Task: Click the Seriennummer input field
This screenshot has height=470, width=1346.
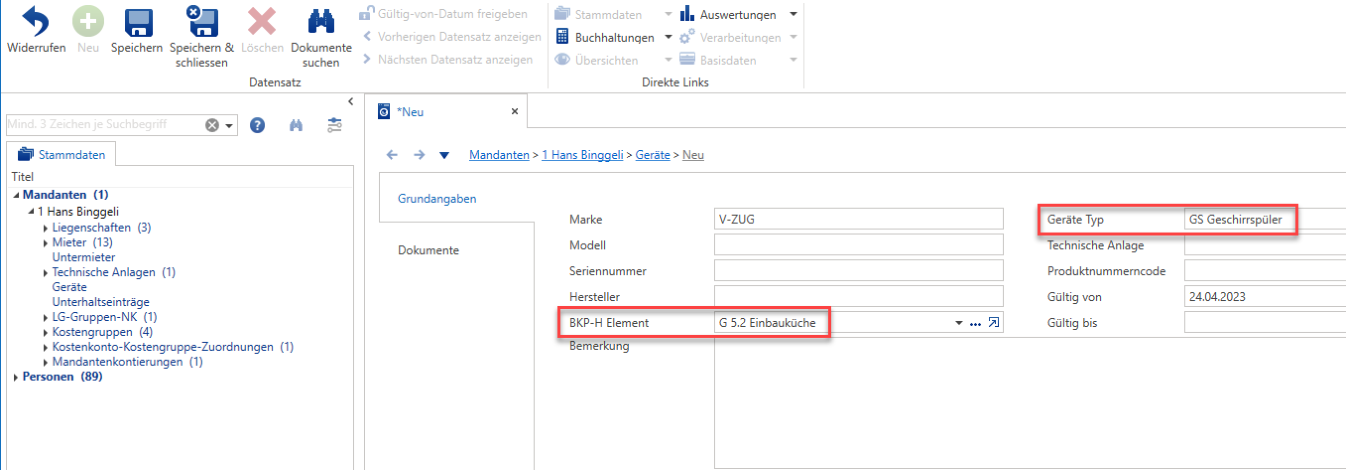Action: (859, 271)
